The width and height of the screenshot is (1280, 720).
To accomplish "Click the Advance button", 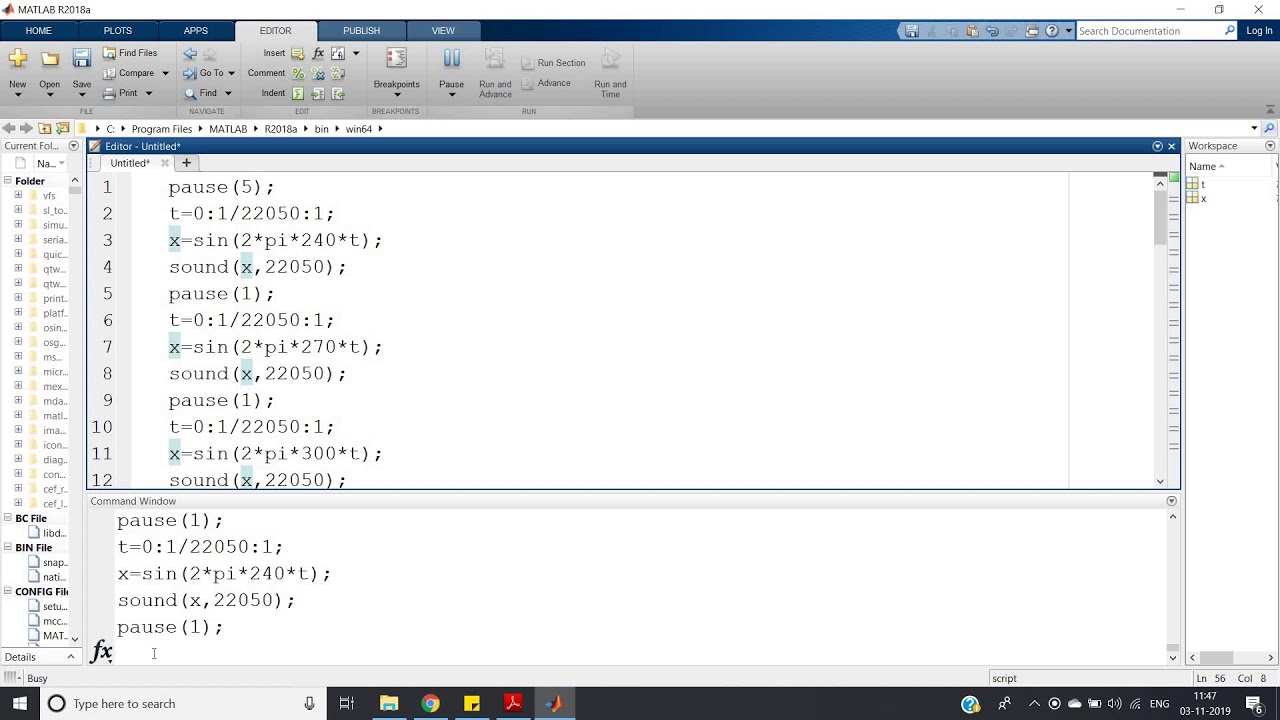I will 546,84.
